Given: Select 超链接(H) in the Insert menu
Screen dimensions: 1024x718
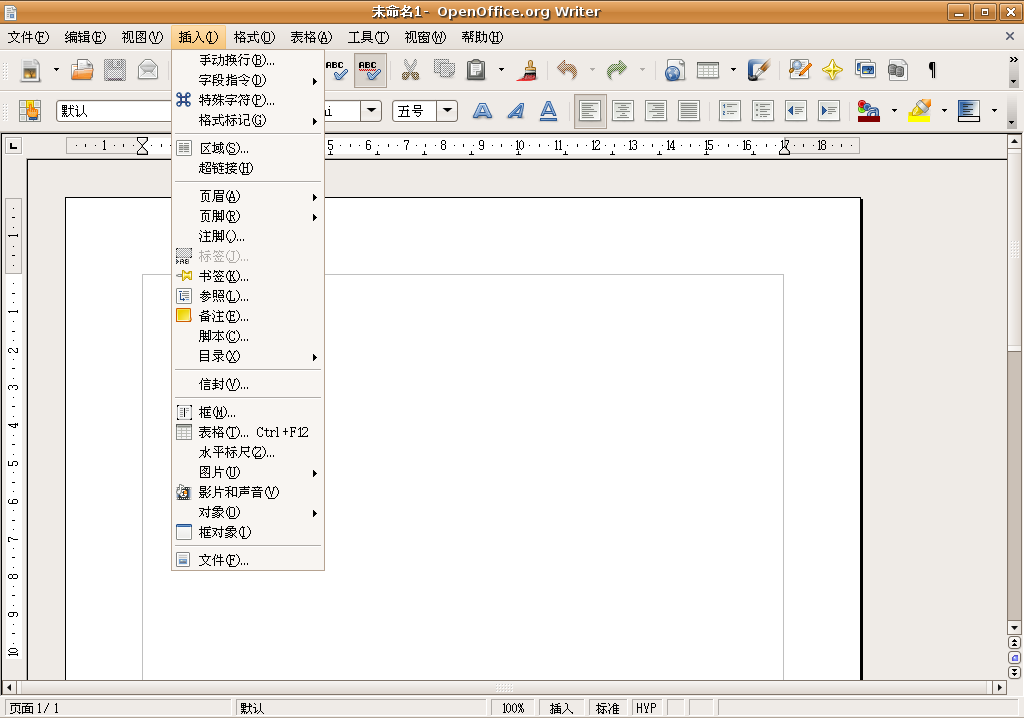Looking at the screenshot, I should [x=248, y=168].
